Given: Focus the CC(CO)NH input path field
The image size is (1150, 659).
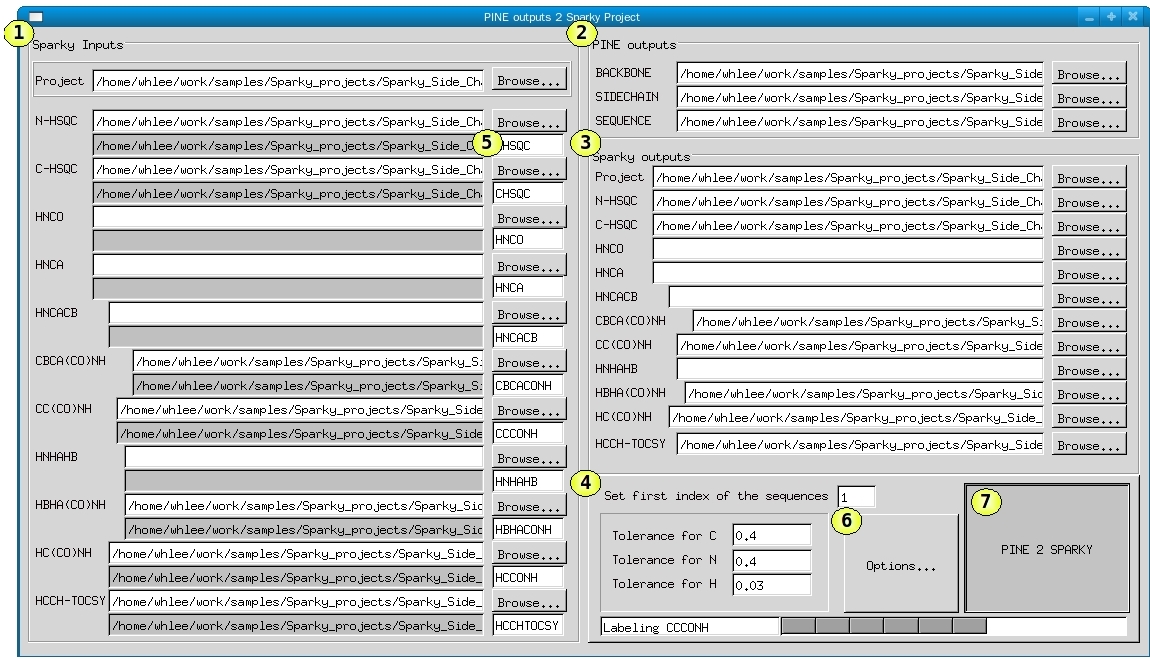Looking at the screenshot, I should click(300, 409).
